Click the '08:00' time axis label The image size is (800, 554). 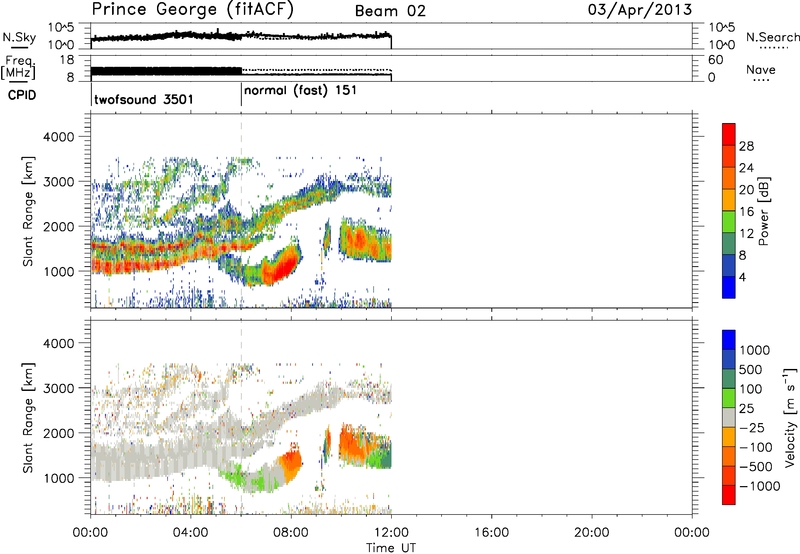291,533
